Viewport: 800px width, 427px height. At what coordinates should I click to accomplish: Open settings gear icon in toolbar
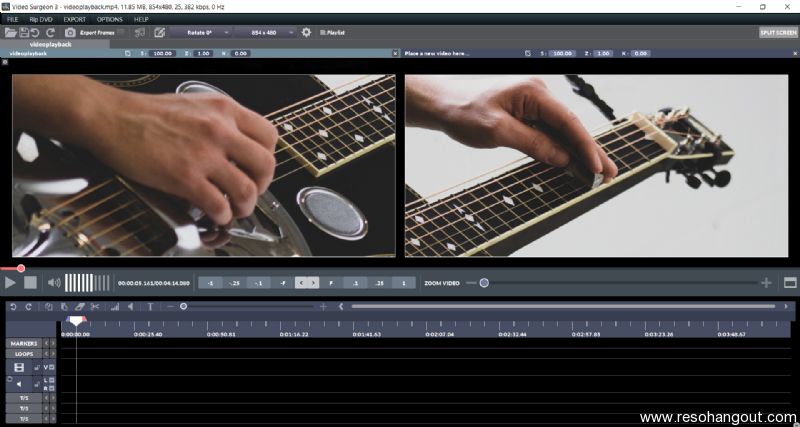point(306,32)
